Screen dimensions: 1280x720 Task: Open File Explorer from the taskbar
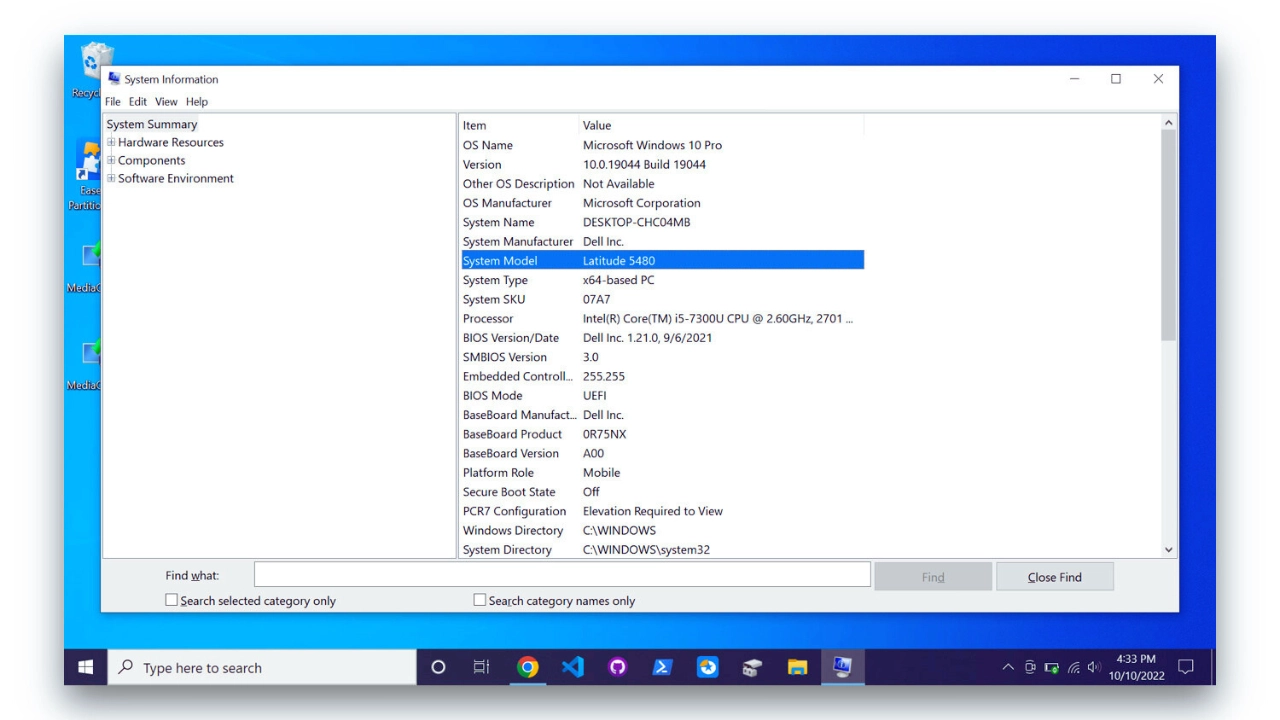tap(797, 667)
